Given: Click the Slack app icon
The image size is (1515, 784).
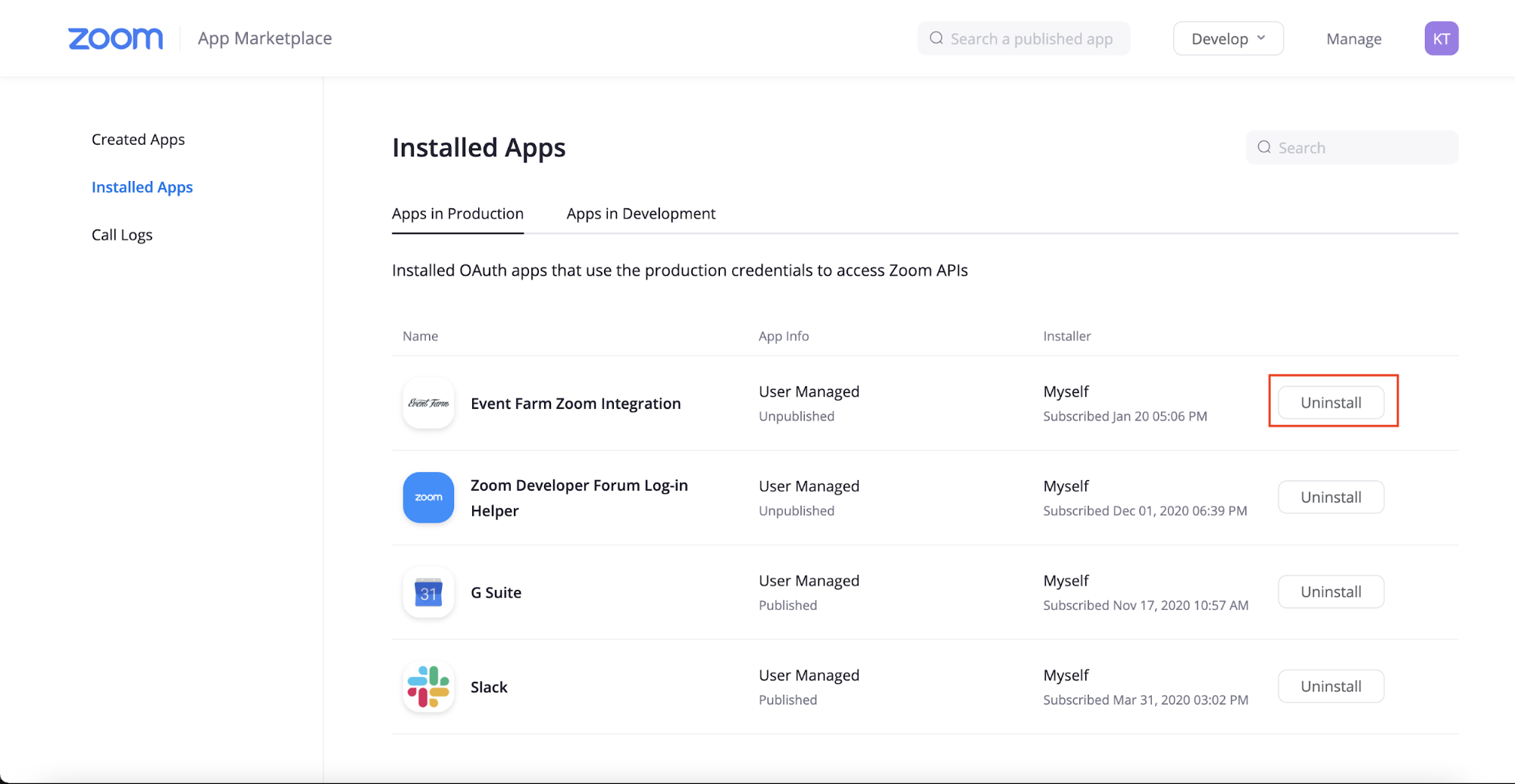Looking at the screenshot, I should click(428, 687).
